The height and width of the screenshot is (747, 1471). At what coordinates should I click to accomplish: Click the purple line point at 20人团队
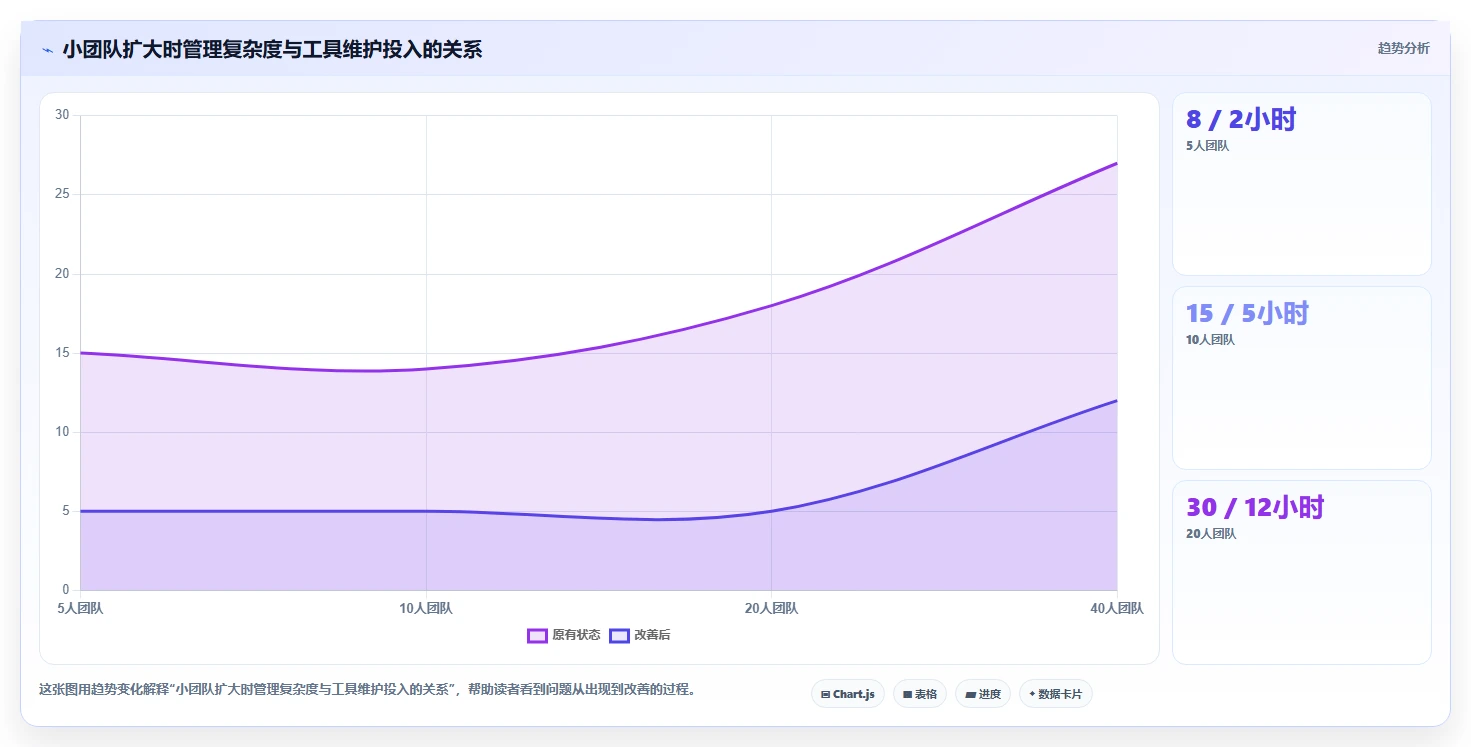(x=771, y=305)
